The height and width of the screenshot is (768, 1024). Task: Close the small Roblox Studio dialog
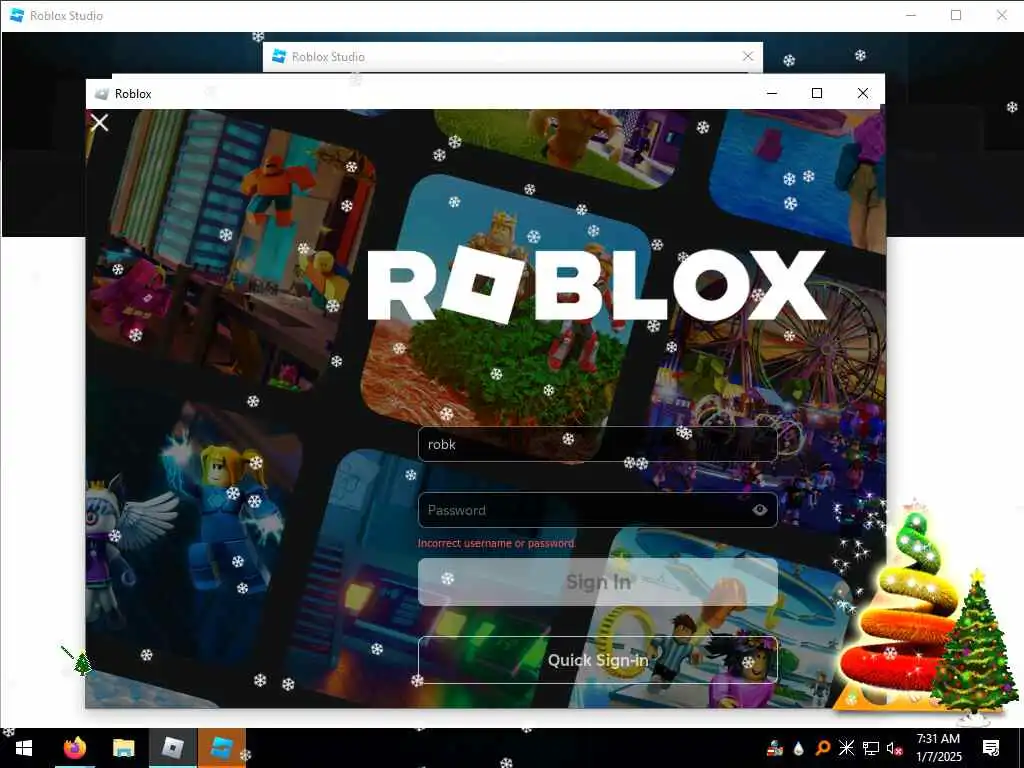click(748, 56)
